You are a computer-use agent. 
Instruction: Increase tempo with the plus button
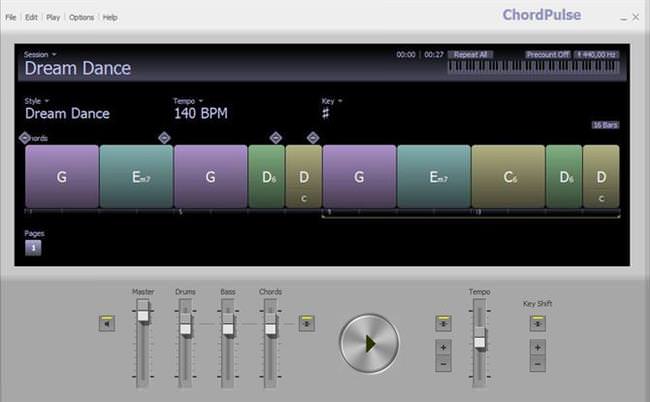pos(443,347)
